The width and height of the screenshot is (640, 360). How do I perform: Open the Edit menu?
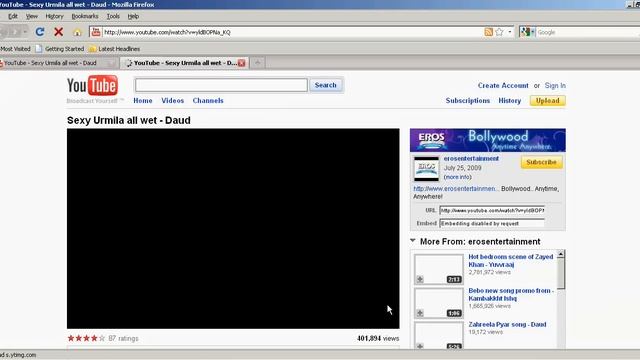click(13, 16)
